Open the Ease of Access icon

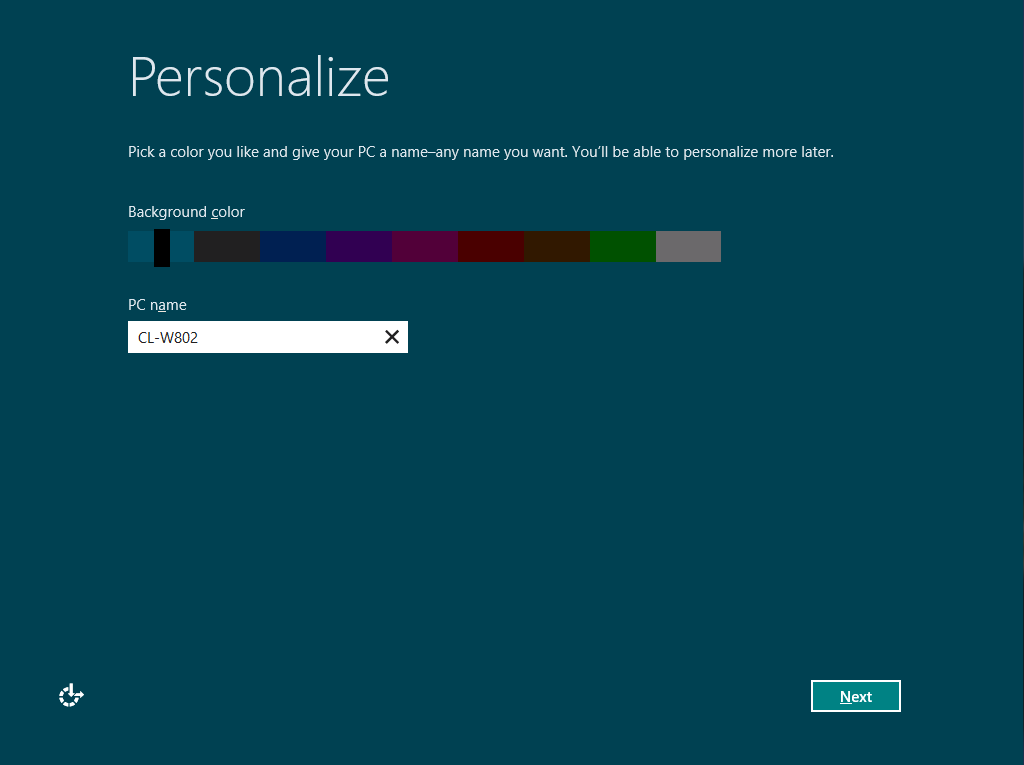[71, 696]
